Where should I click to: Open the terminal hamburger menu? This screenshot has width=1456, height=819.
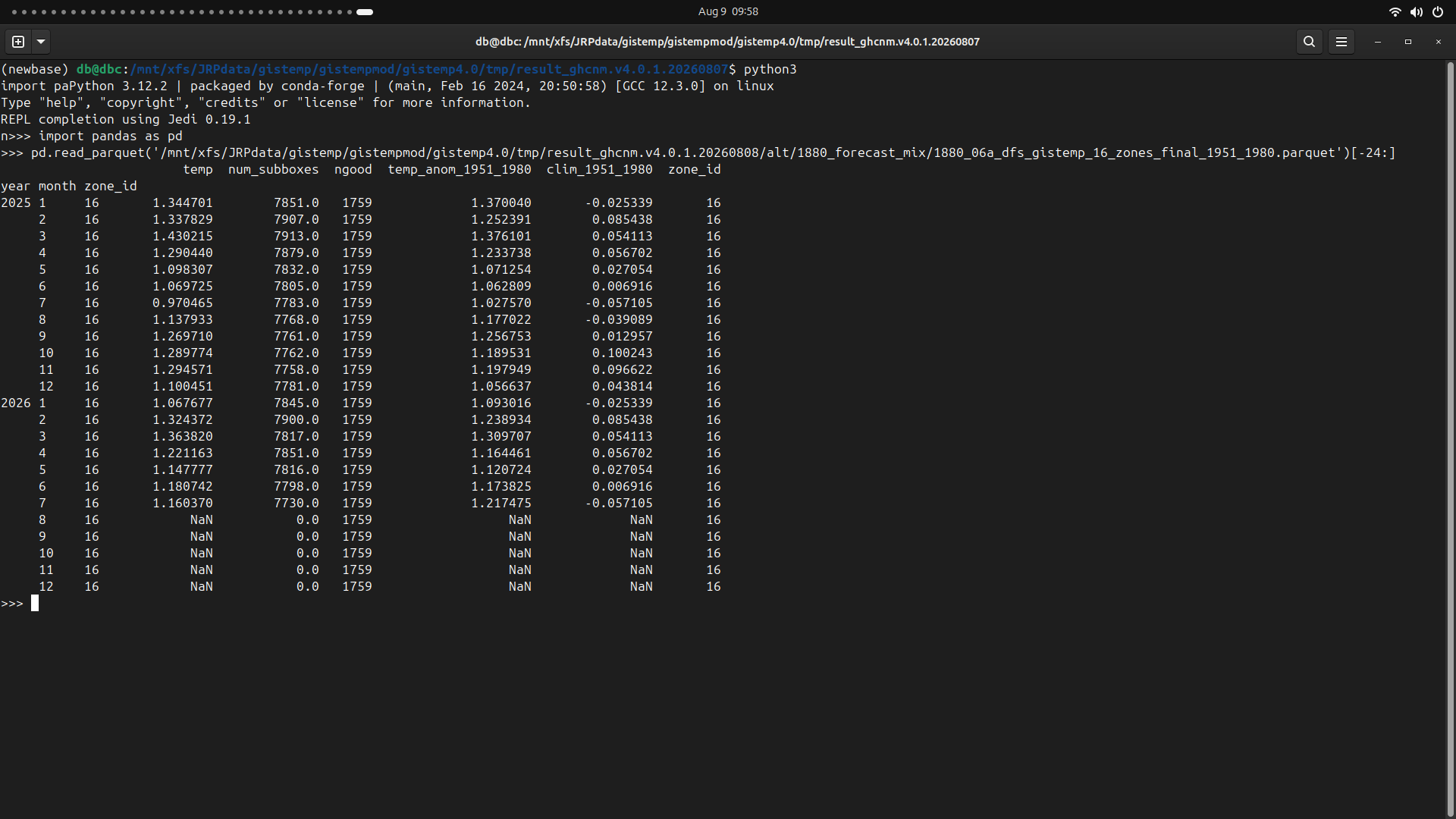pyautogui.click(x=1341, y=42)
